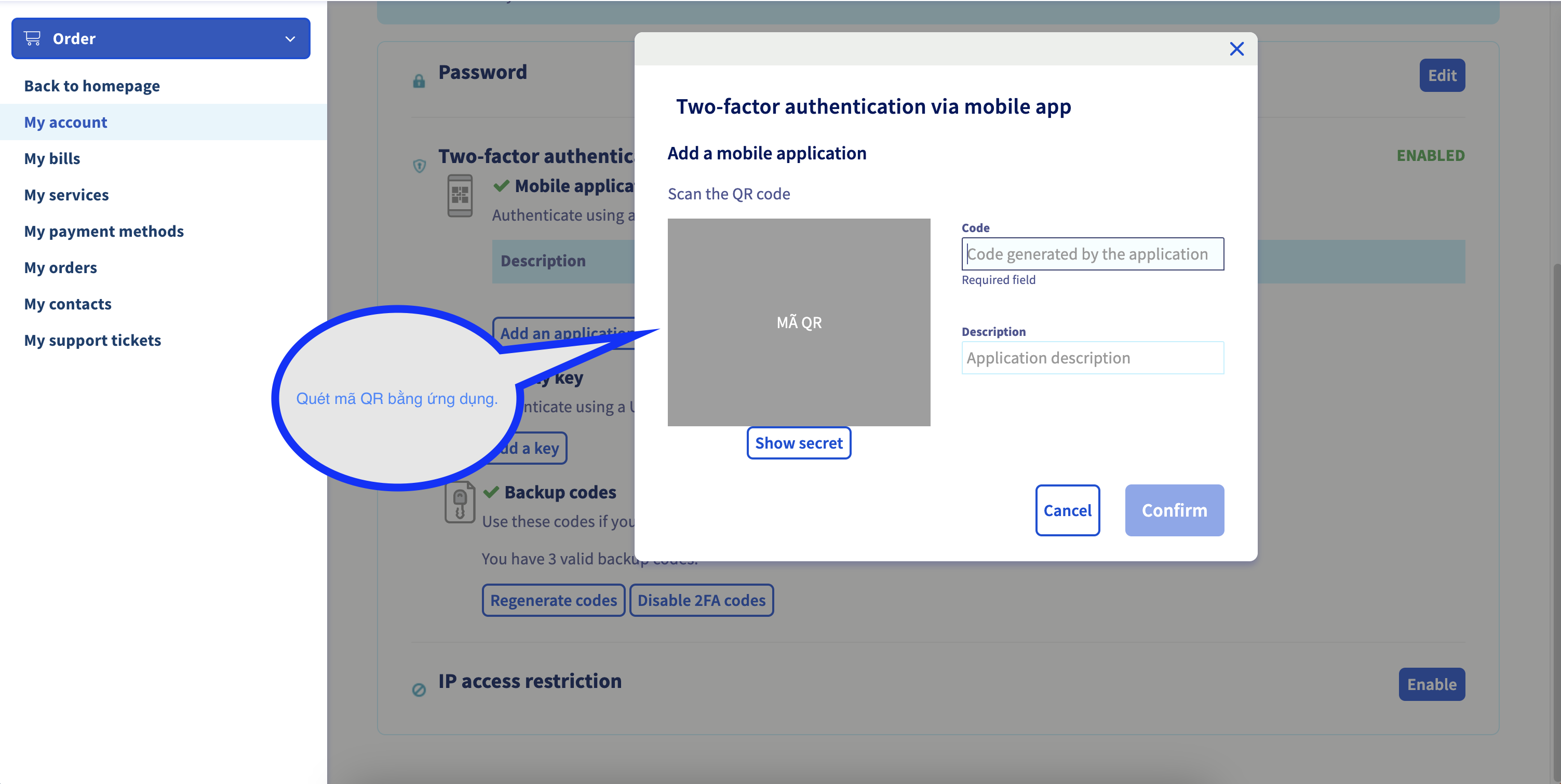Viewport: 1561px width, 784px height.
Task: Click the shopping cart icon on Order
Action: [32, 38]
